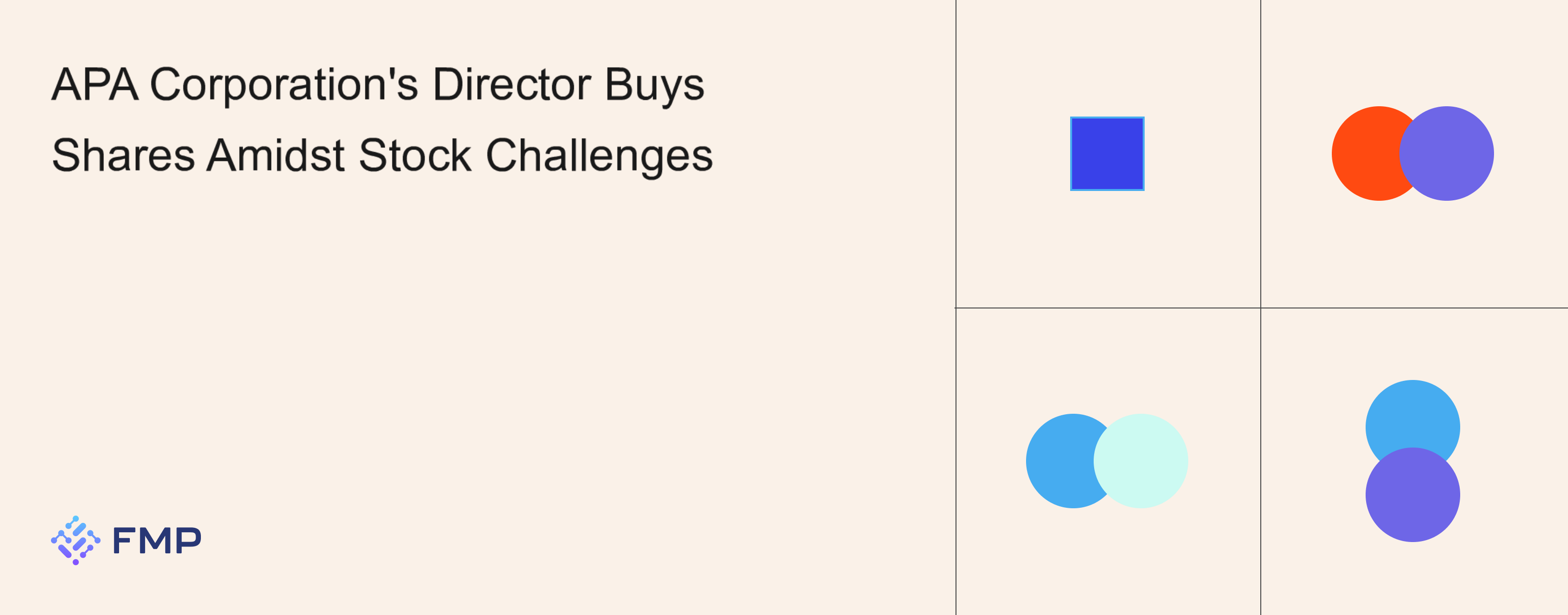
Task: Click the word 'APA' in the headline
Action: [95, 84]
